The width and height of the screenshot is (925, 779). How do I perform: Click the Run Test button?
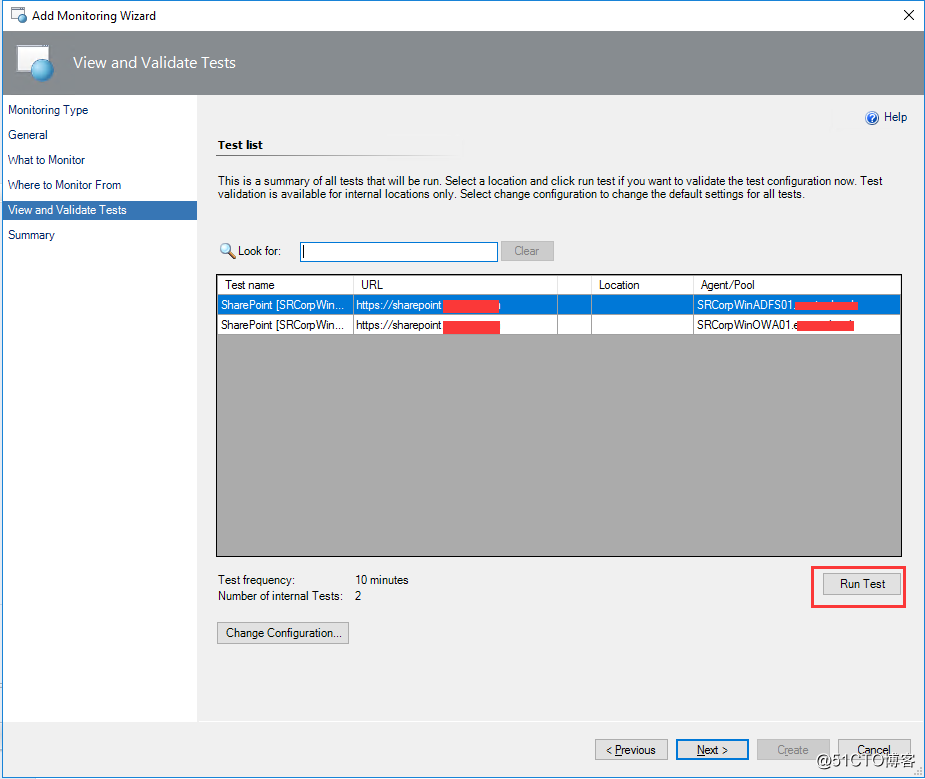click(862, 584)
